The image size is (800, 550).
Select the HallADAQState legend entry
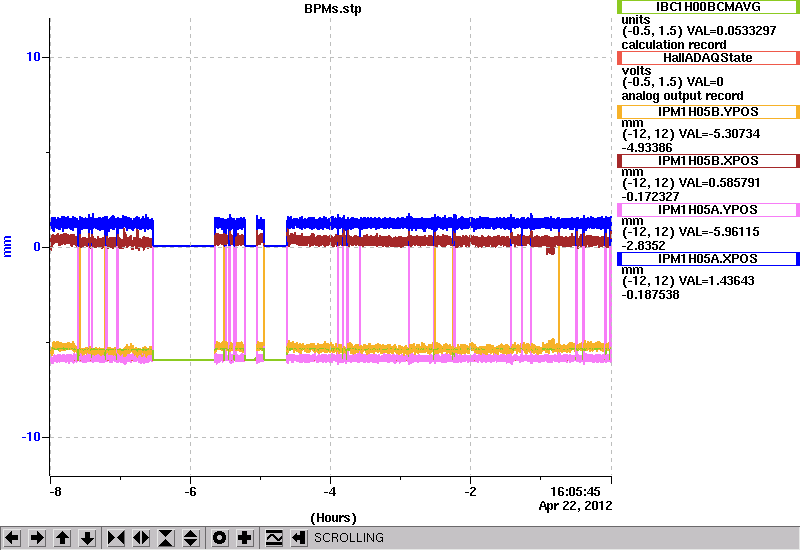coord(709,58)
